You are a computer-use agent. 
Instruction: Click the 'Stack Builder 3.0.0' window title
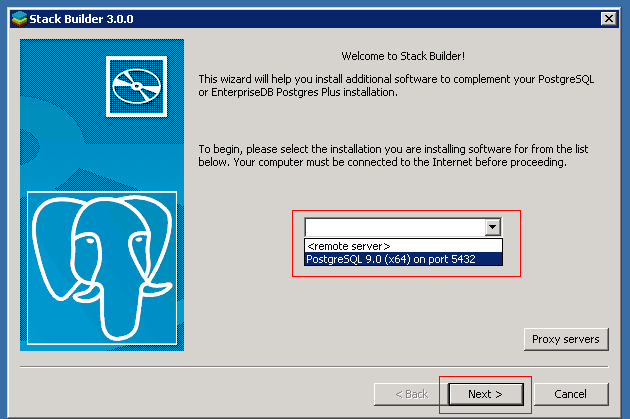(x=81, y=19)
